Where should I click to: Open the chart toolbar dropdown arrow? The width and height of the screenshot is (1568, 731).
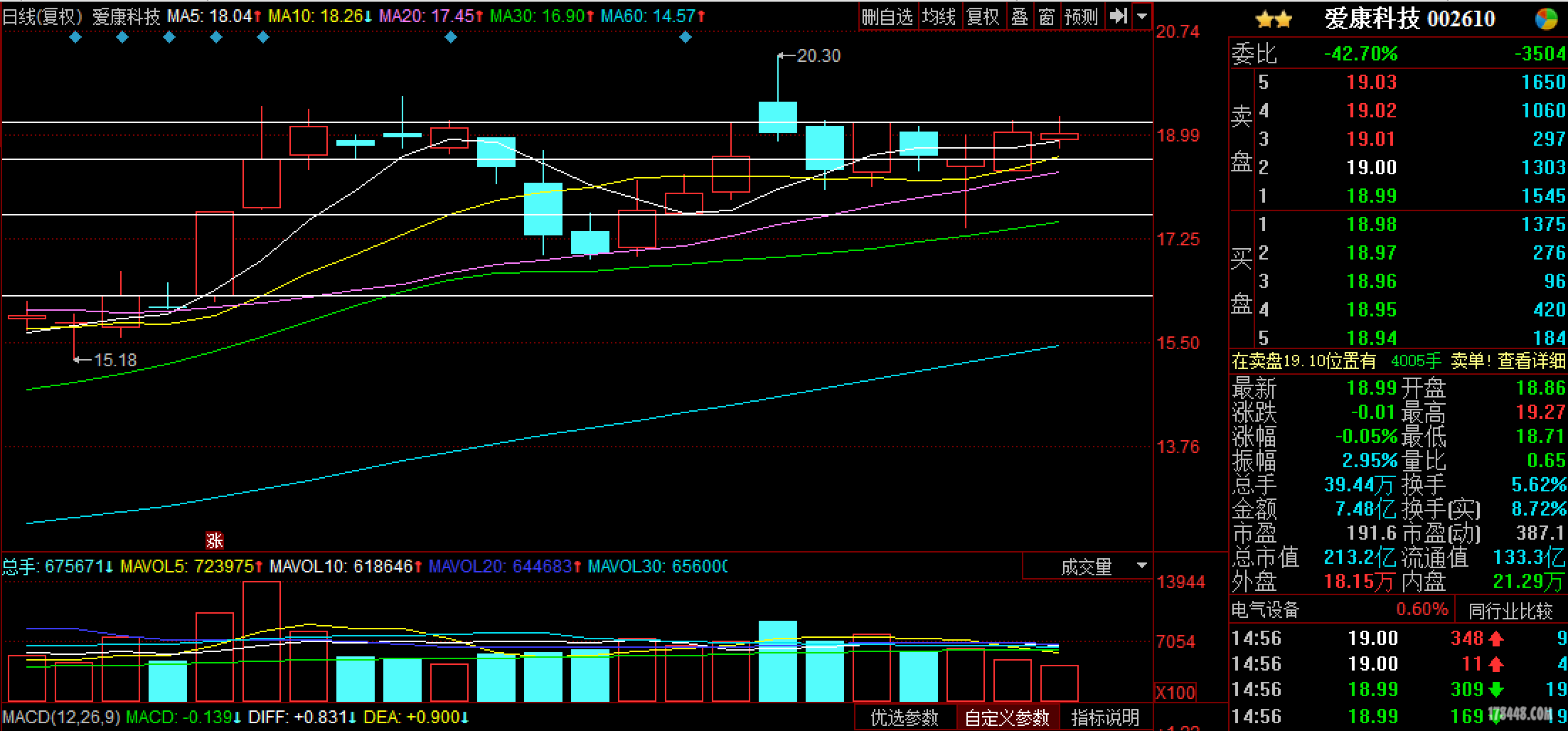tap(1142, 16)
